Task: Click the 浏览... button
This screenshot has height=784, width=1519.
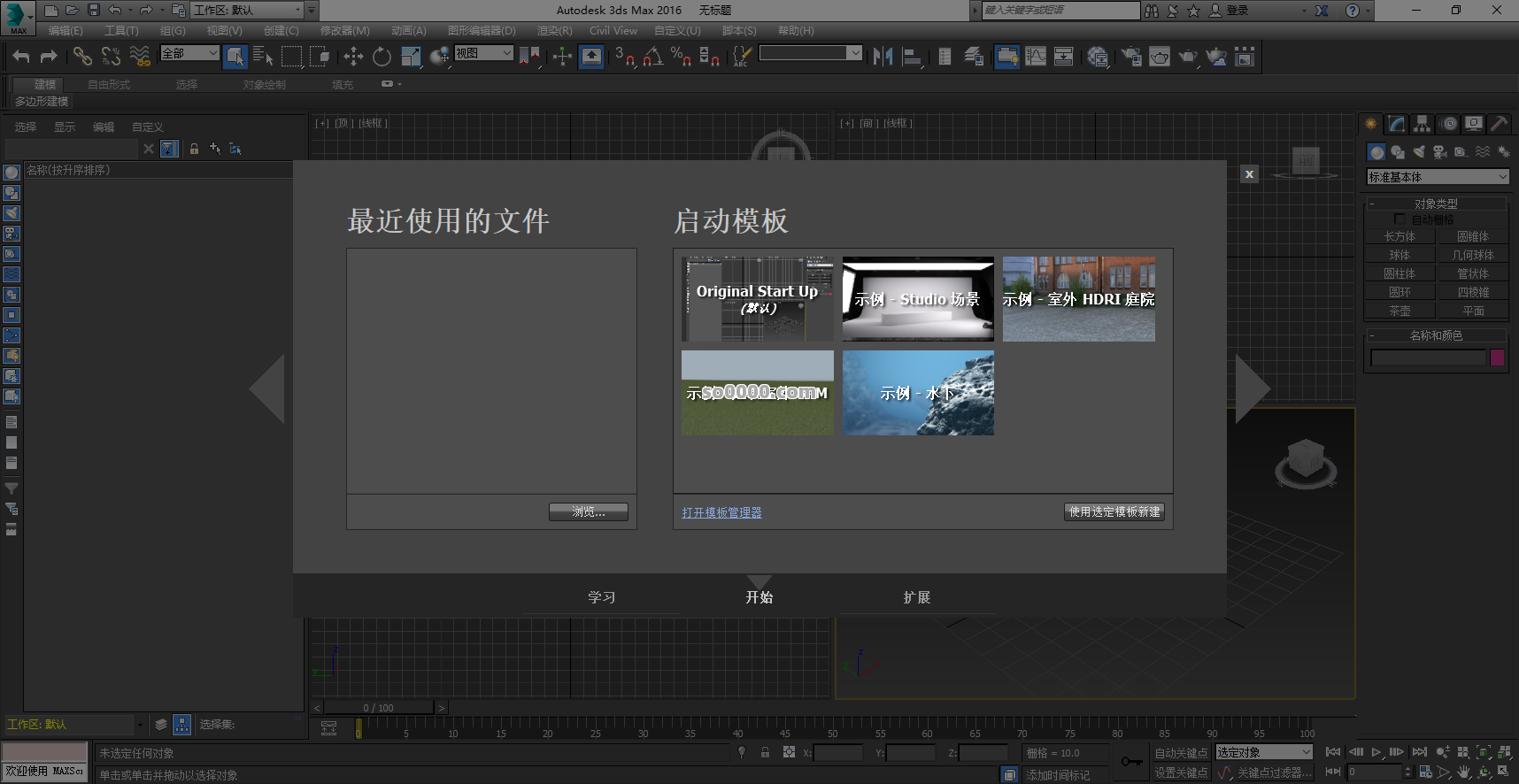Action: pos(588,511)
